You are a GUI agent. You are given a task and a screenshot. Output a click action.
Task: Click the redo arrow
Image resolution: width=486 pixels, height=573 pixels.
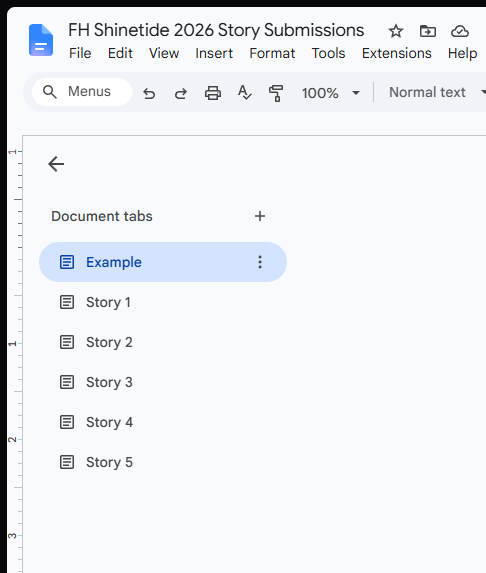click(x=181, y=94)
